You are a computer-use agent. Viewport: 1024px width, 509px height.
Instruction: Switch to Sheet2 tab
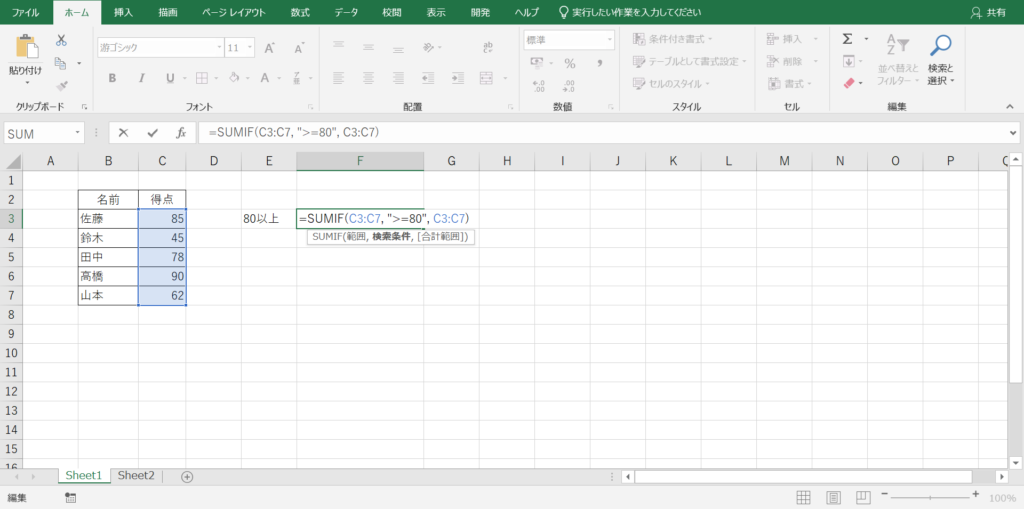click(x=136, y=475)
